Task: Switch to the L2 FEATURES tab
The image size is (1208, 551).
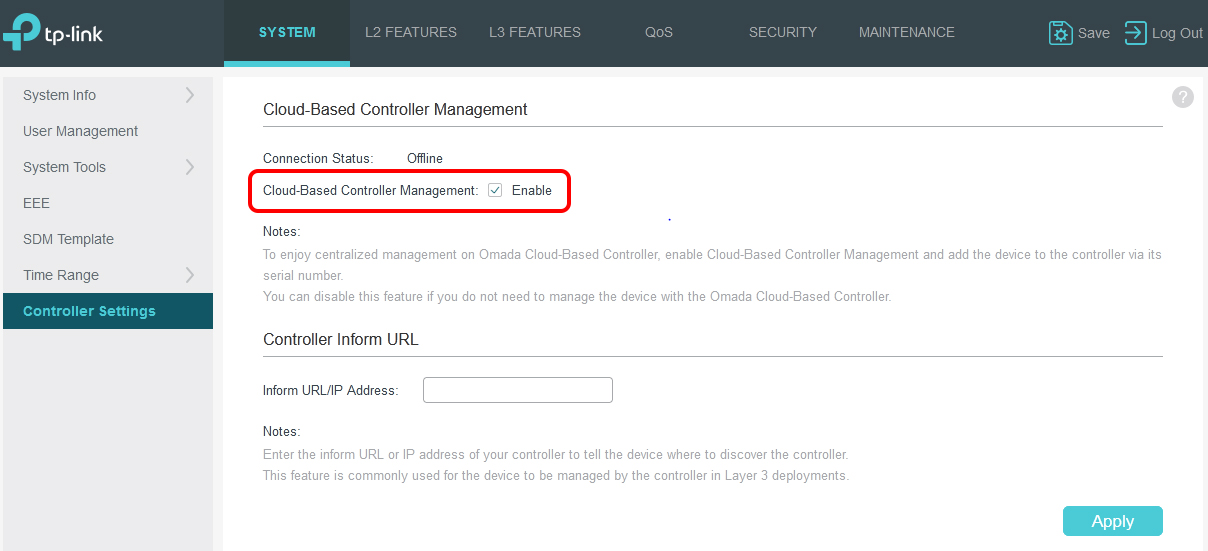Action: tap(411, 32)
